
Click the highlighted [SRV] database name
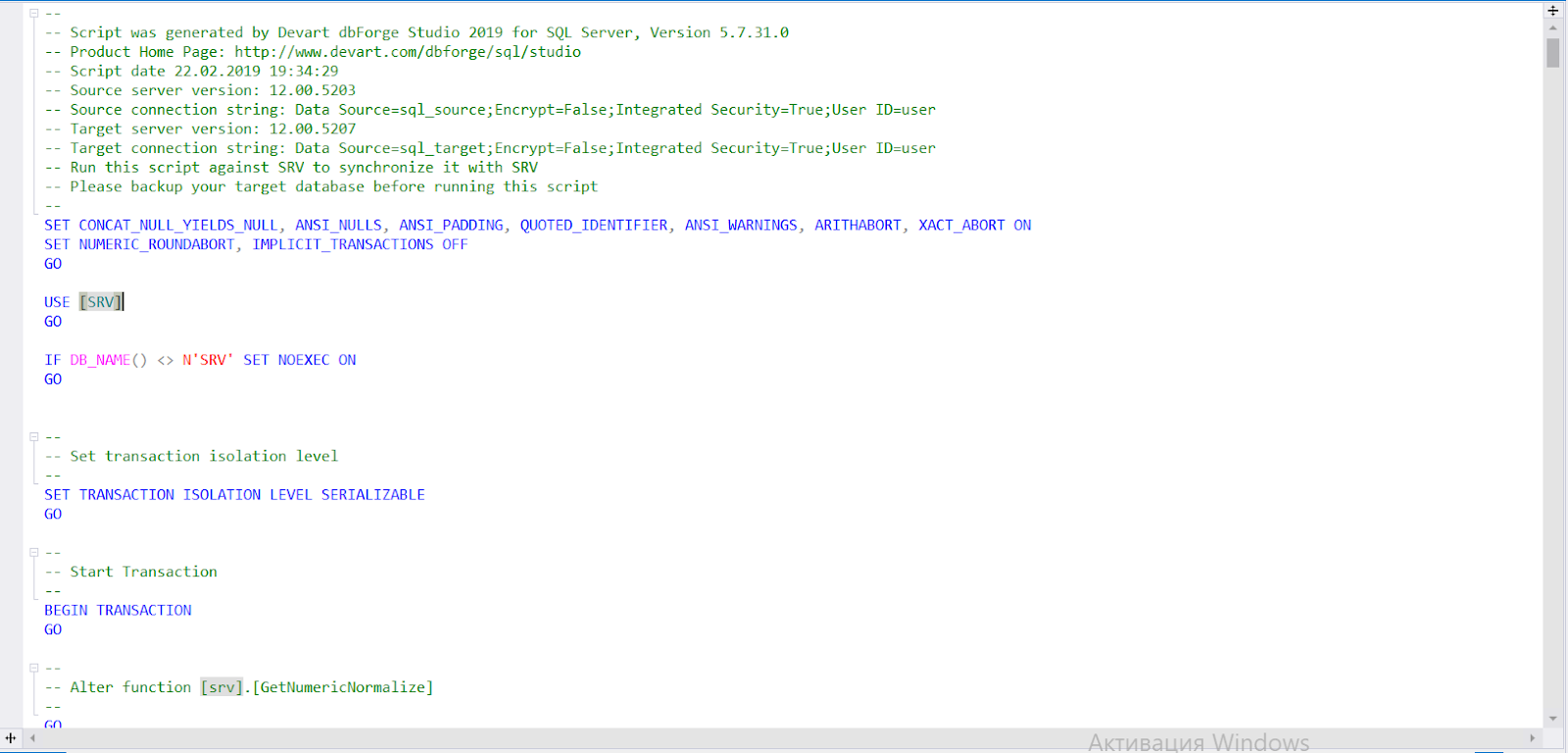click(101, 302)
